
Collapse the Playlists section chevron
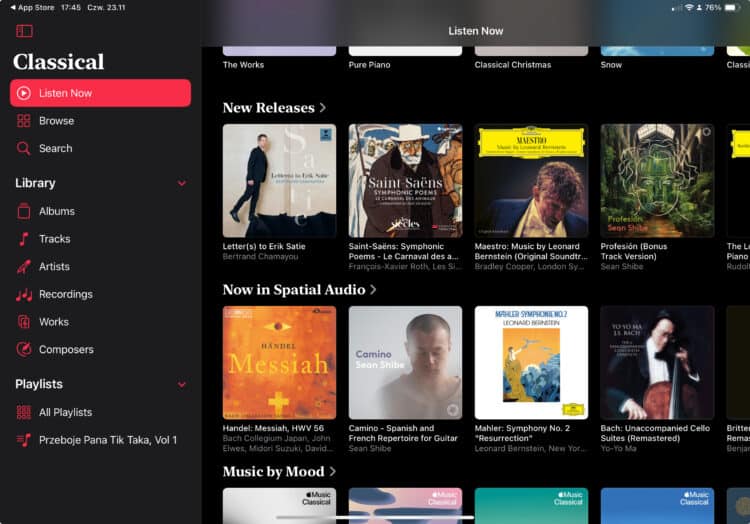tap(182, 384)
